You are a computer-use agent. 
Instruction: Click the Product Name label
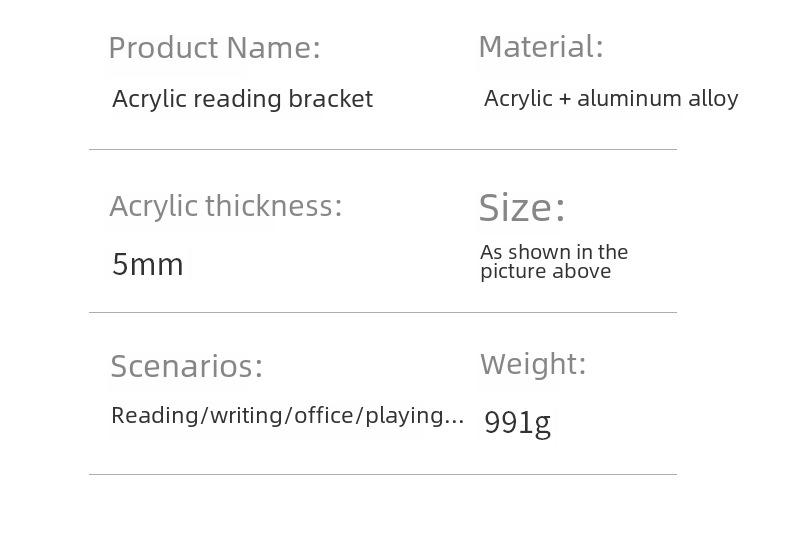pos(215,49)
